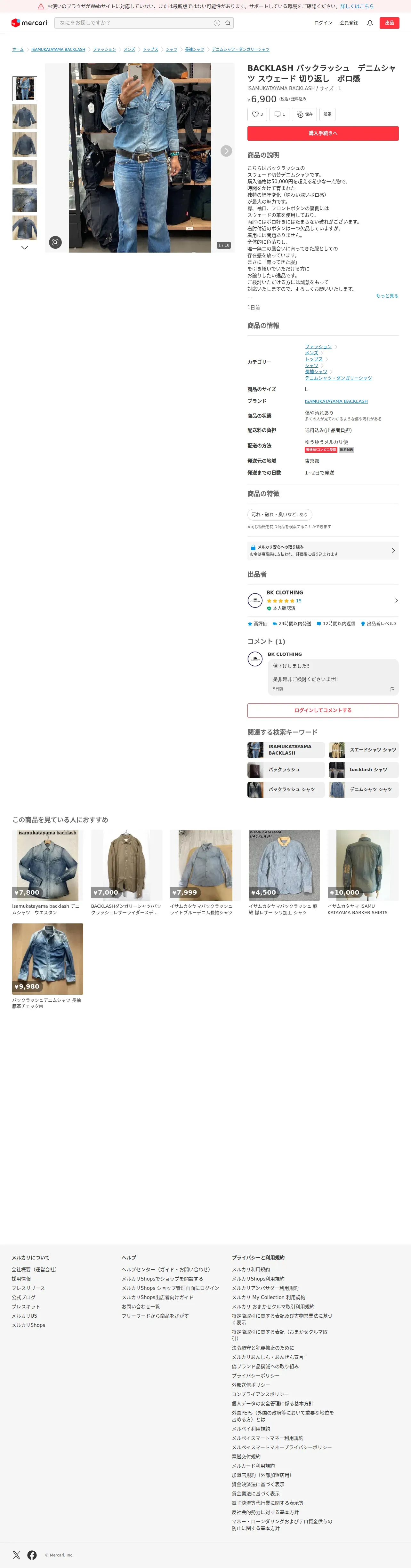Click the magnifier search icon

[228, 23]
